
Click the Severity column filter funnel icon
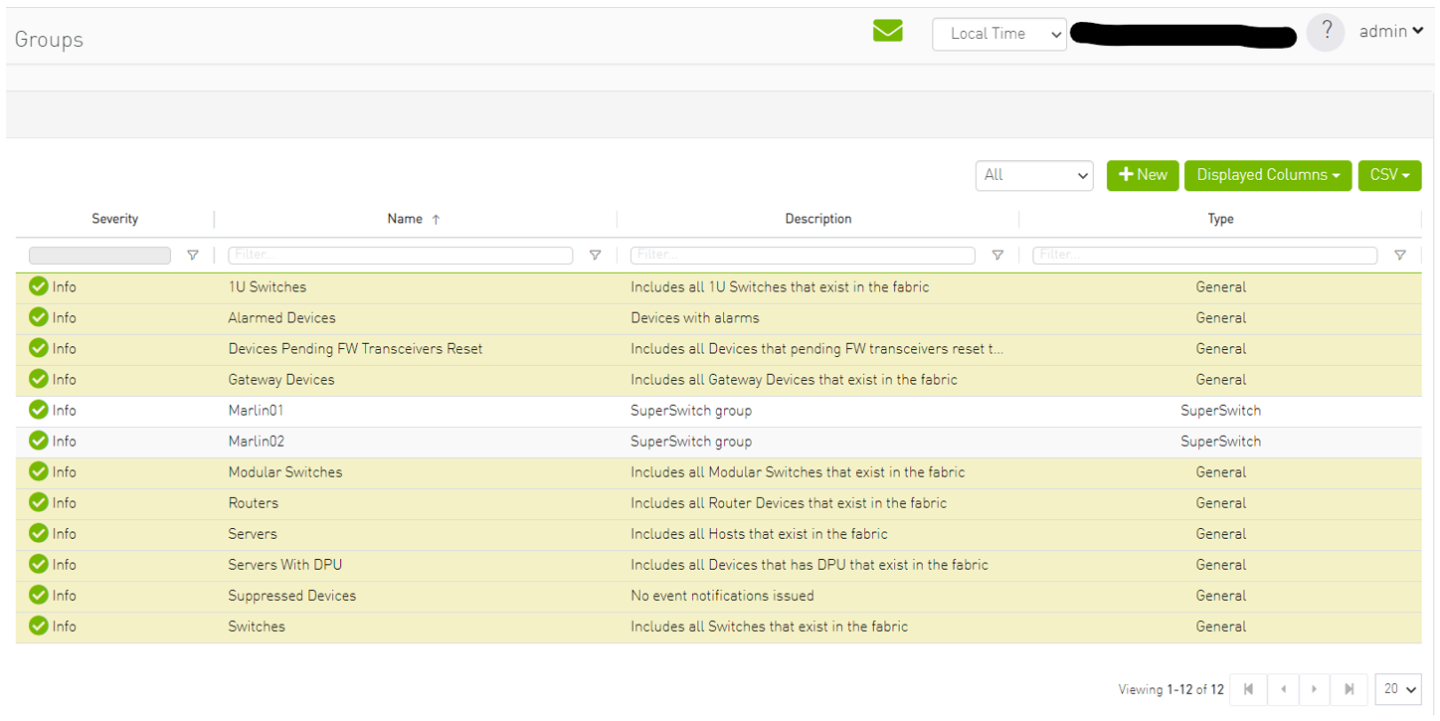(x=193, y=256)
